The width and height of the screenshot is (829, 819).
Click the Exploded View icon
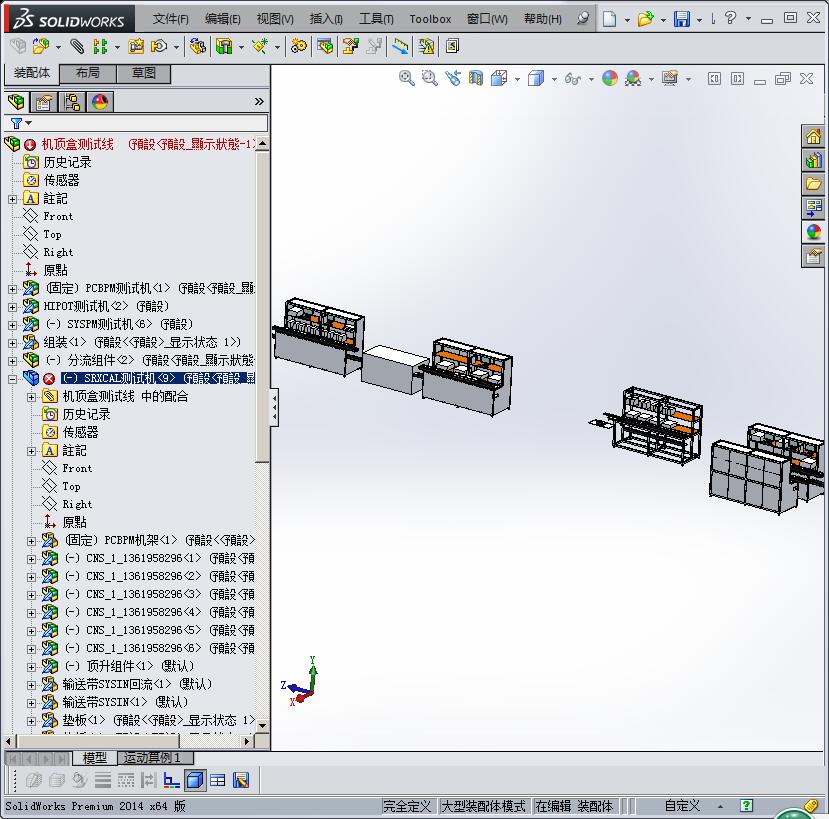[x=351, y=47]
